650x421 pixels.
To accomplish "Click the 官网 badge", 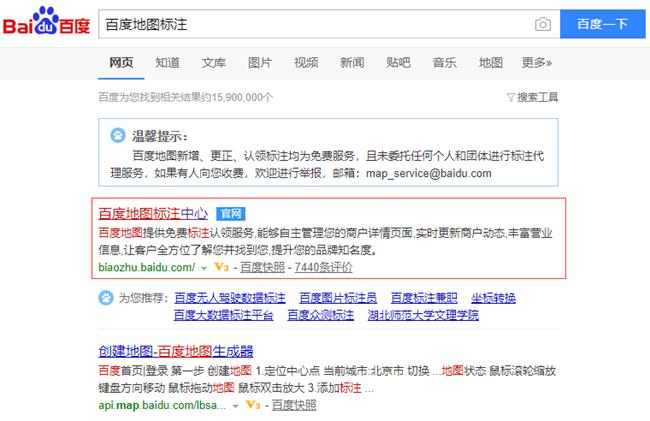I will pyautogui.click(x=231, y=214).
